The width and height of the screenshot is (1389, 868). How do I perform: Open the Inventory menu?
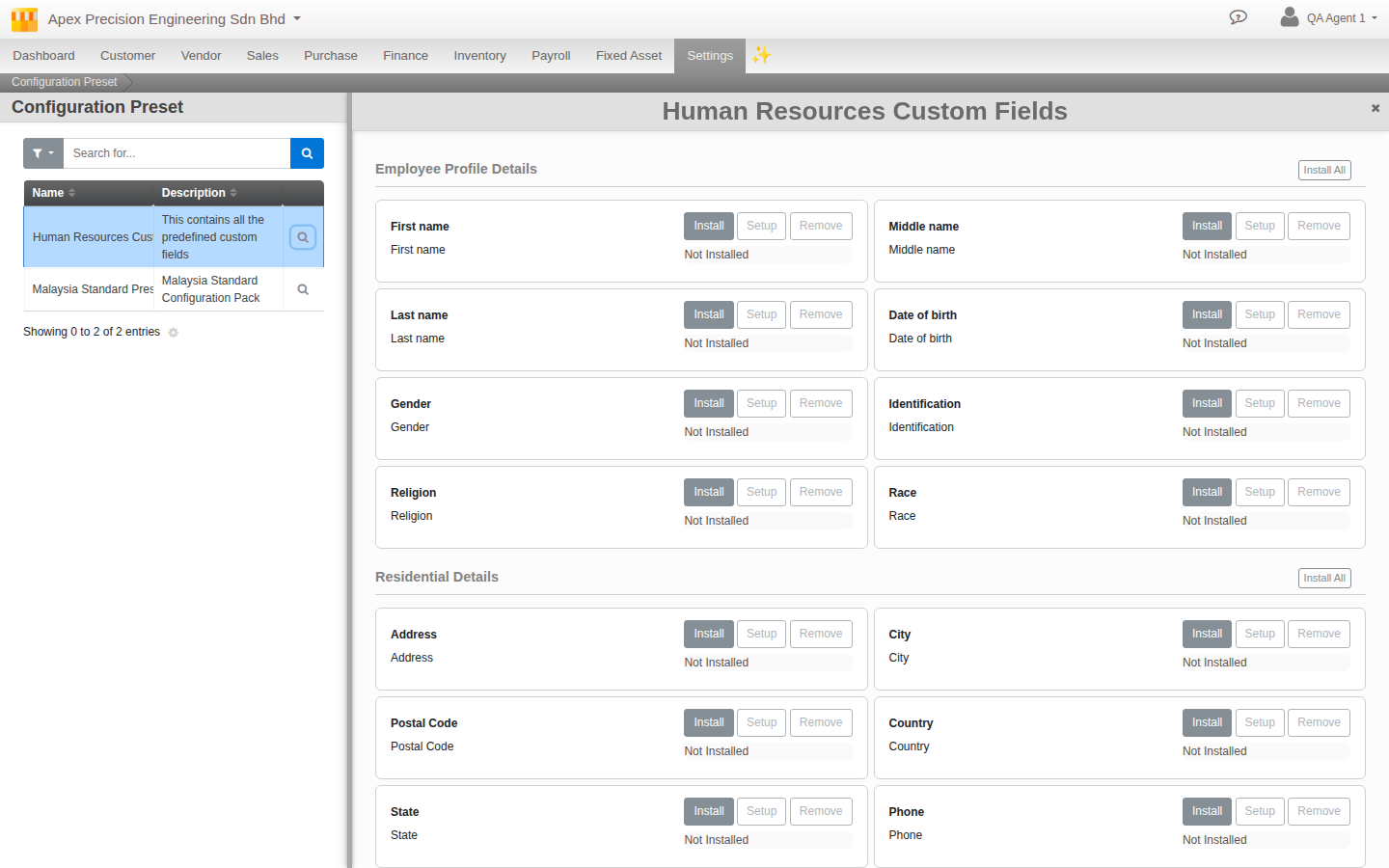[x=479, y=56]
